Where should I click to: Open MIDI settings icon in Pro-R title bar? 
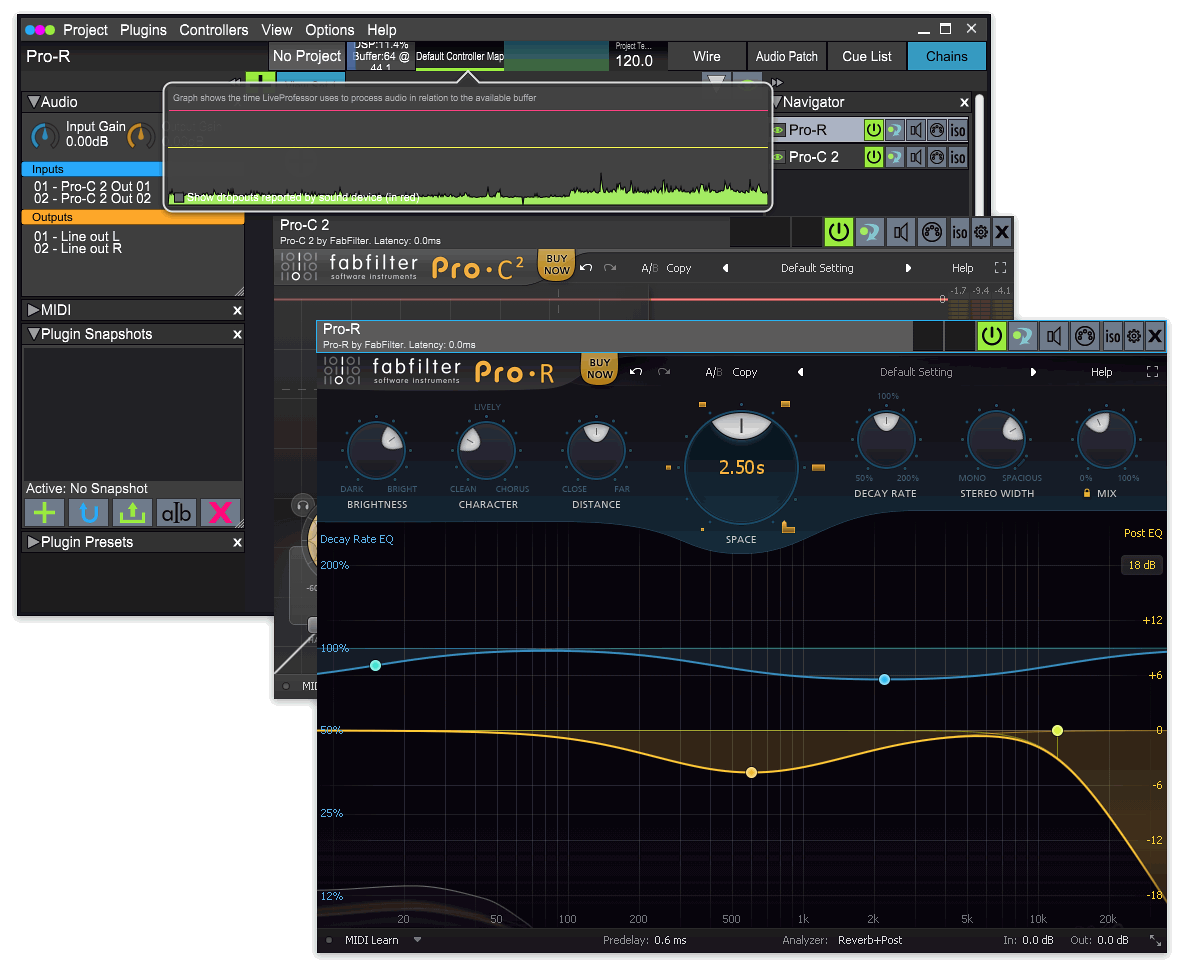pos(1085,337)
